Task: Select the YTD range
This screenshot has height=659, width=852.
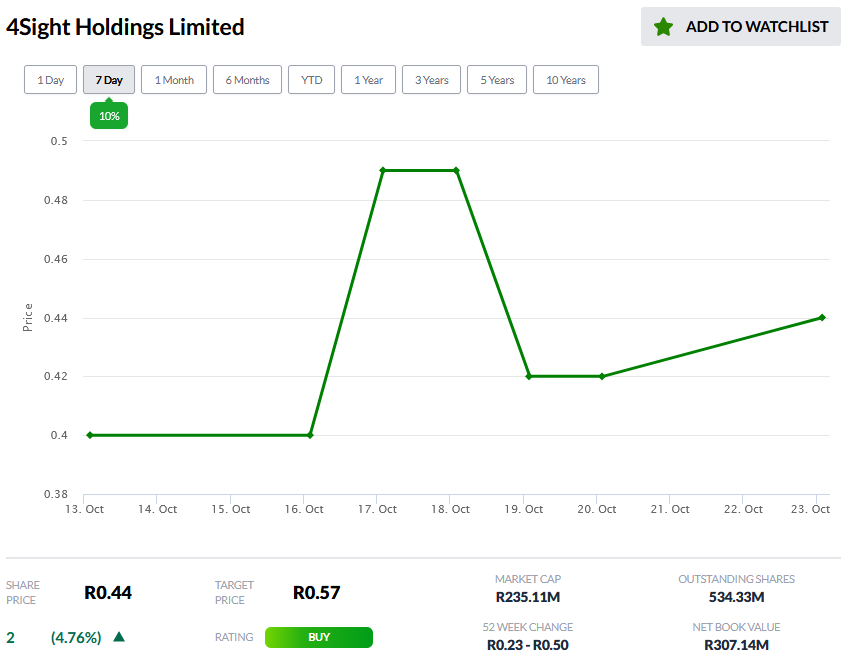Action: click(x=311, y=80)
